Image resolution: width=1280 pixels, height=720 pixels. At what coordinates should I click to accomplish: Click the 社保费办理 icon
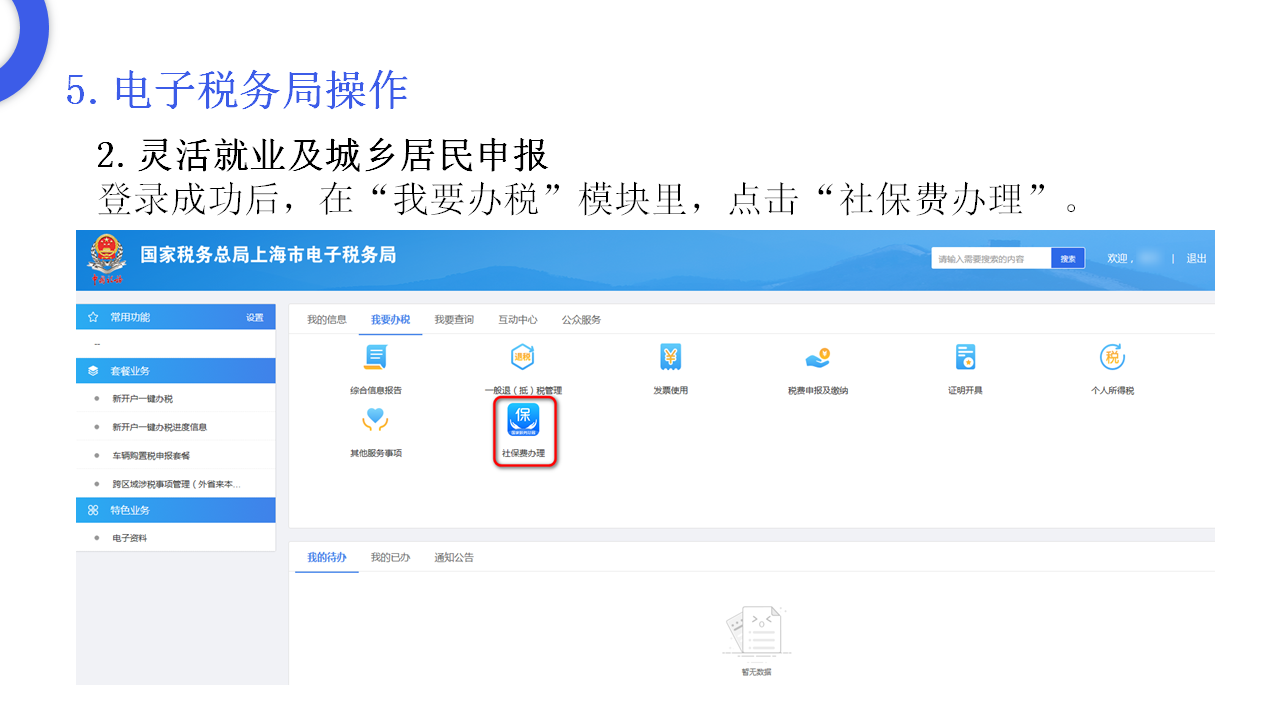(524, 420)
